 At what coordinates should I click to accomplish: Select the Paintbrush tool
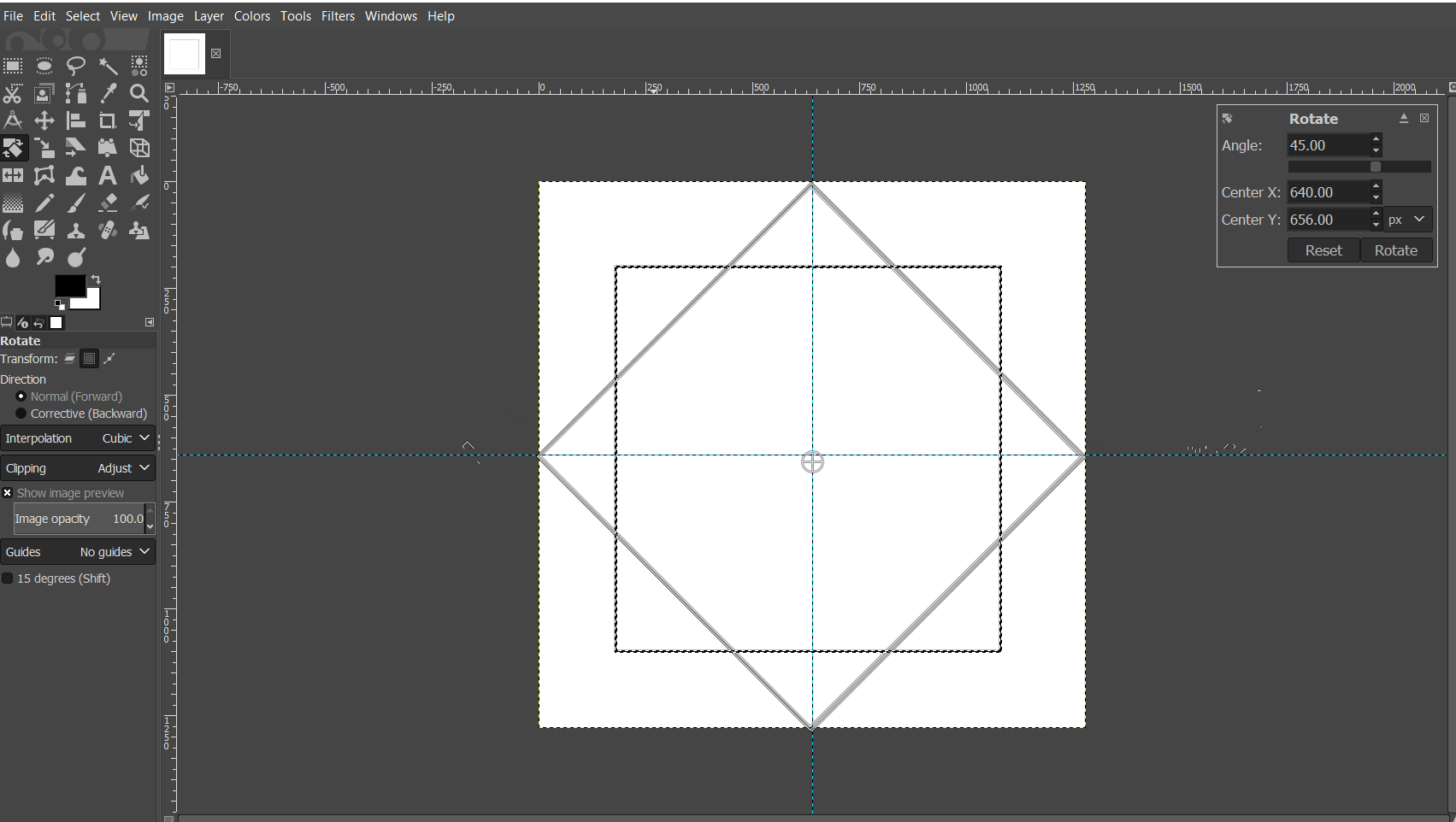76,203
